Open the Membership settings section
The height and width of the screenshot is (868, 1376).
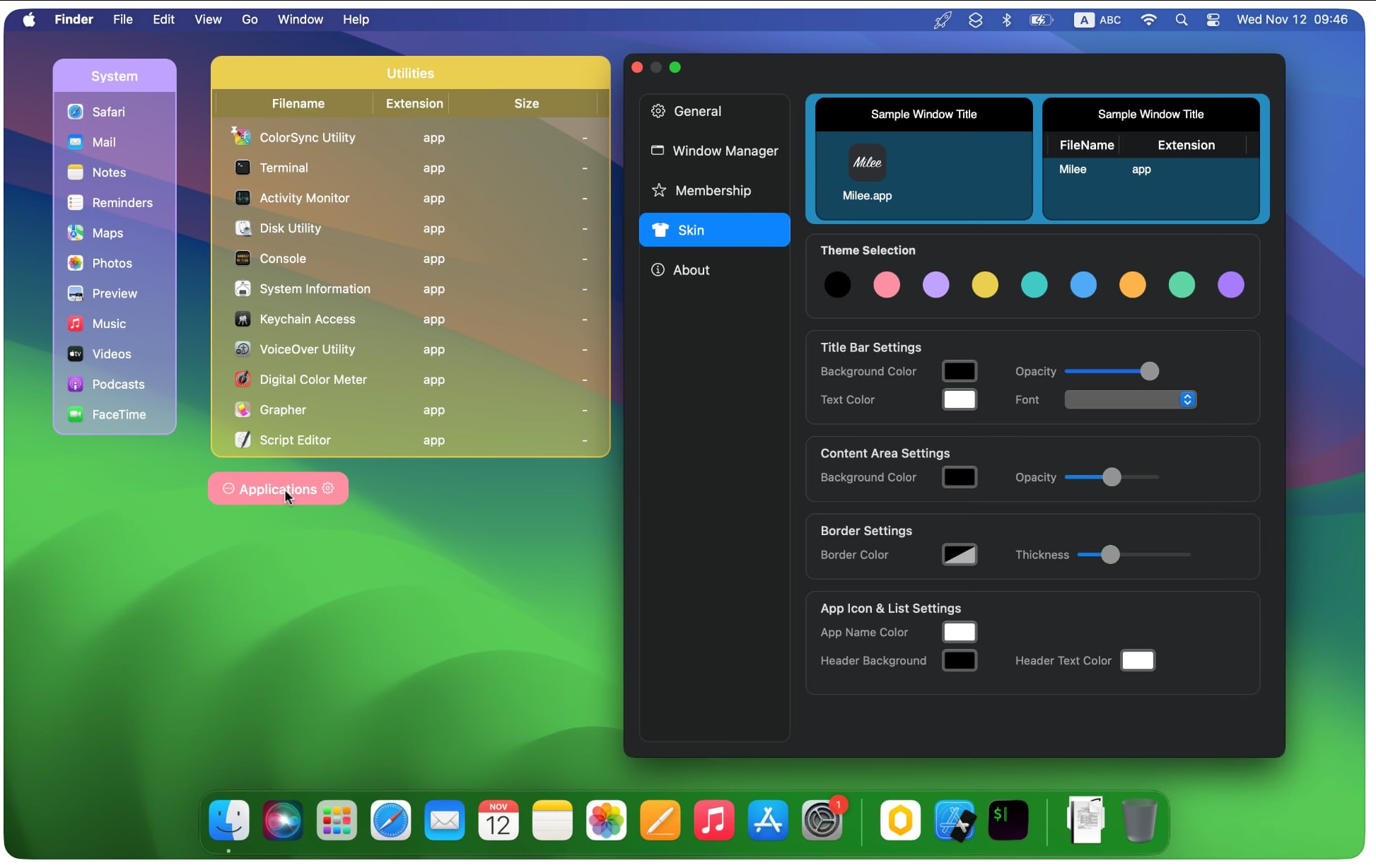712,190
